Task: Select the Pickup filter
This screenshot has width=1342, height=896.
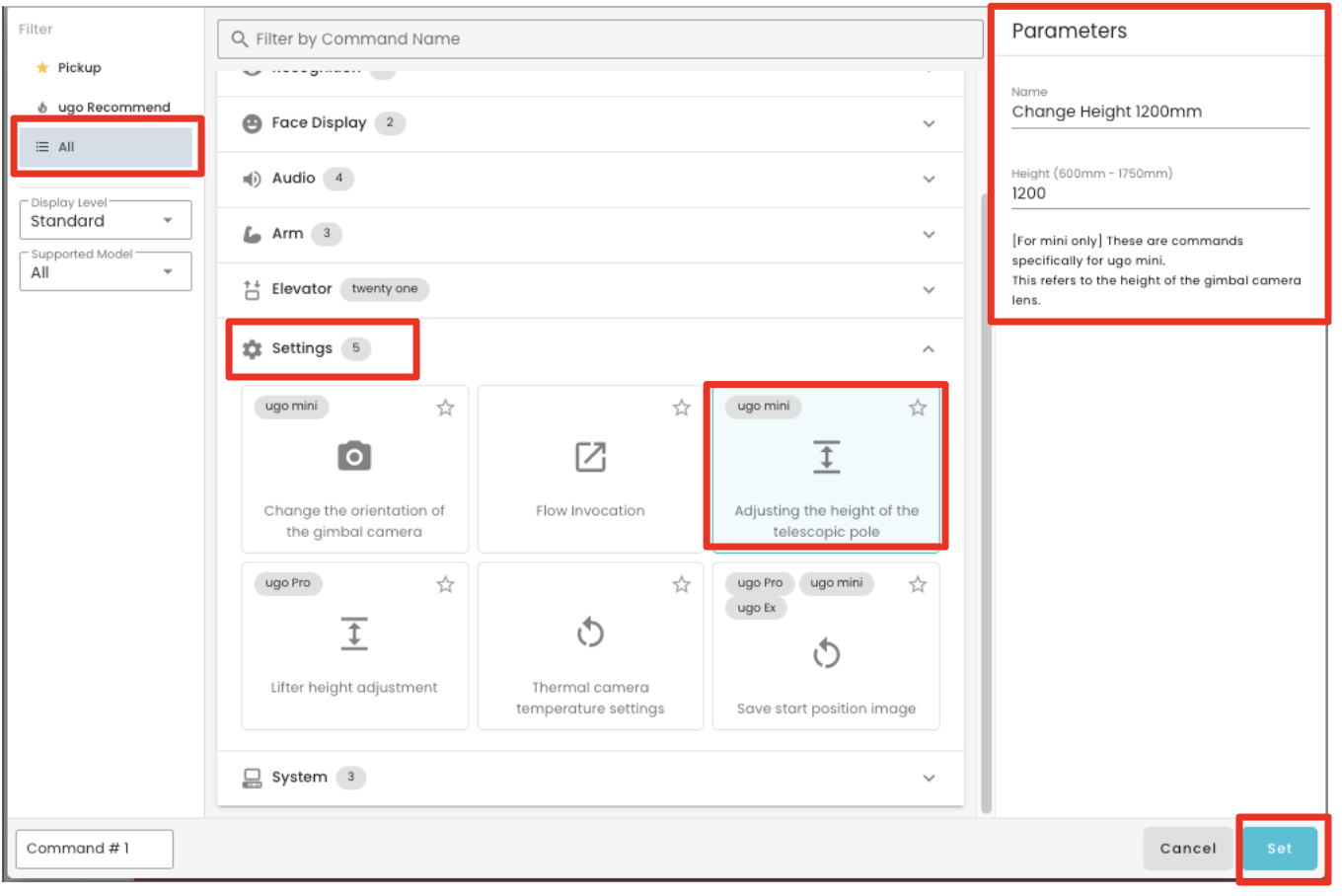Action: [105, 68]
